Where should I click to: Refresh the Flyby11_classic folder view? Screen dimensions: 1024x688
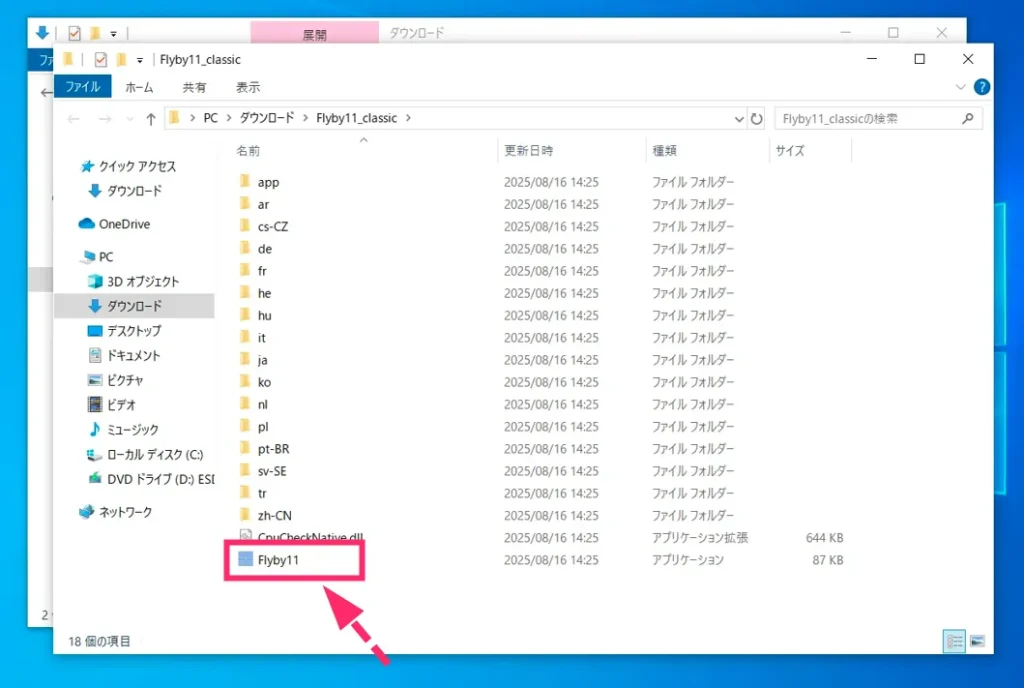pos(756,119)
